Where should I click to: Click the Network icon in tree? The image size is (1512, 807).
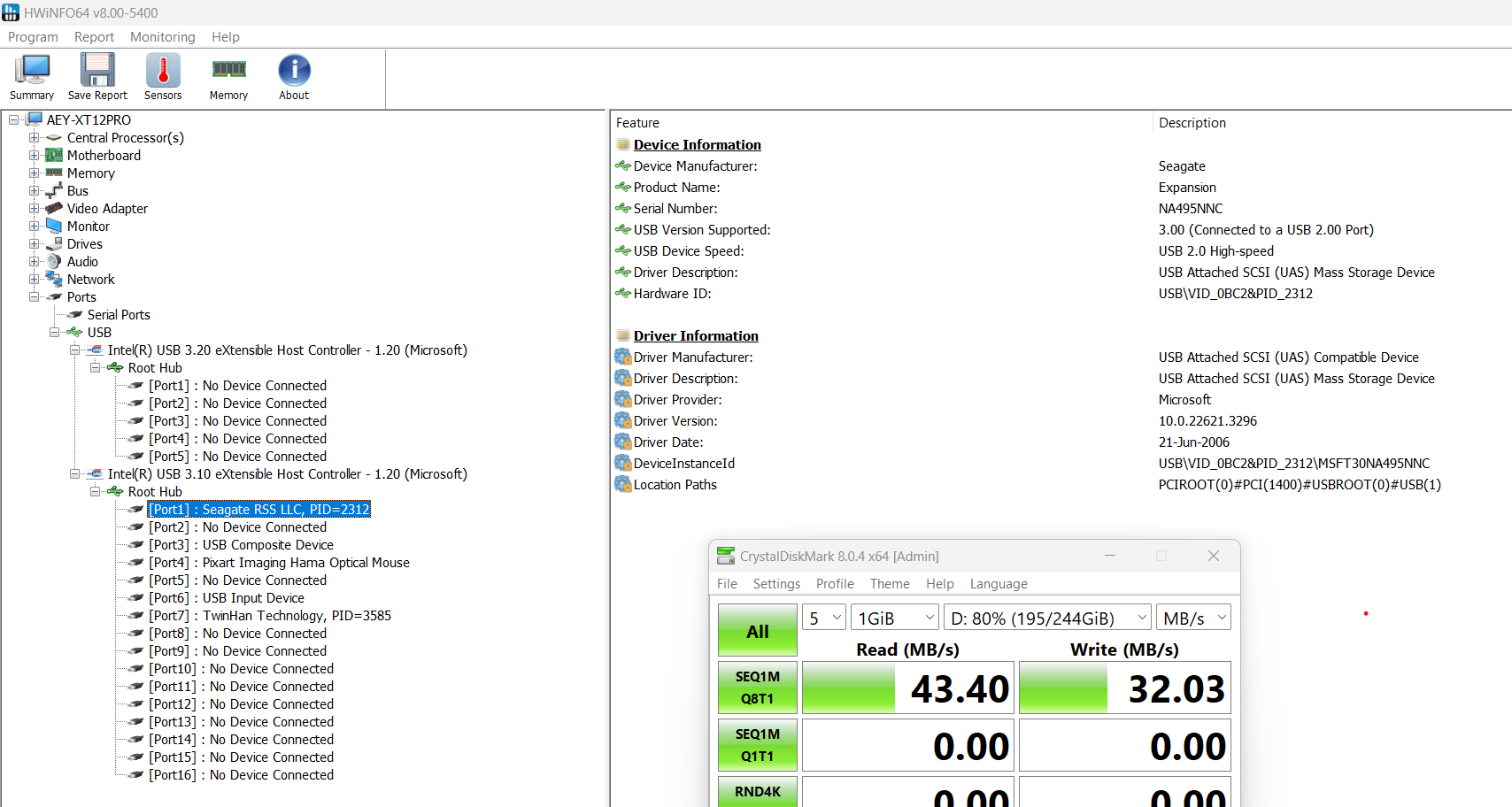[x=54, y=279]
